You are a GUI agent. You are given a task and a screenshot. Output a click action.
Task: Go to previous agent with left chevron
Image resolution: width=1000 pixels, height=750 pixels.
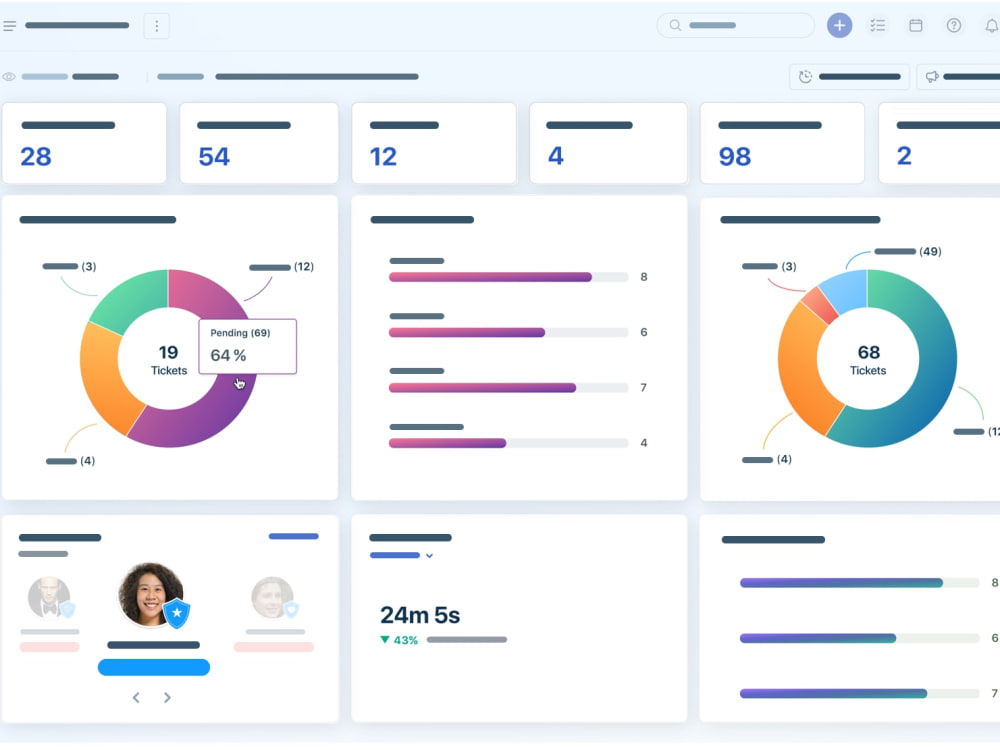click(136, 697)
